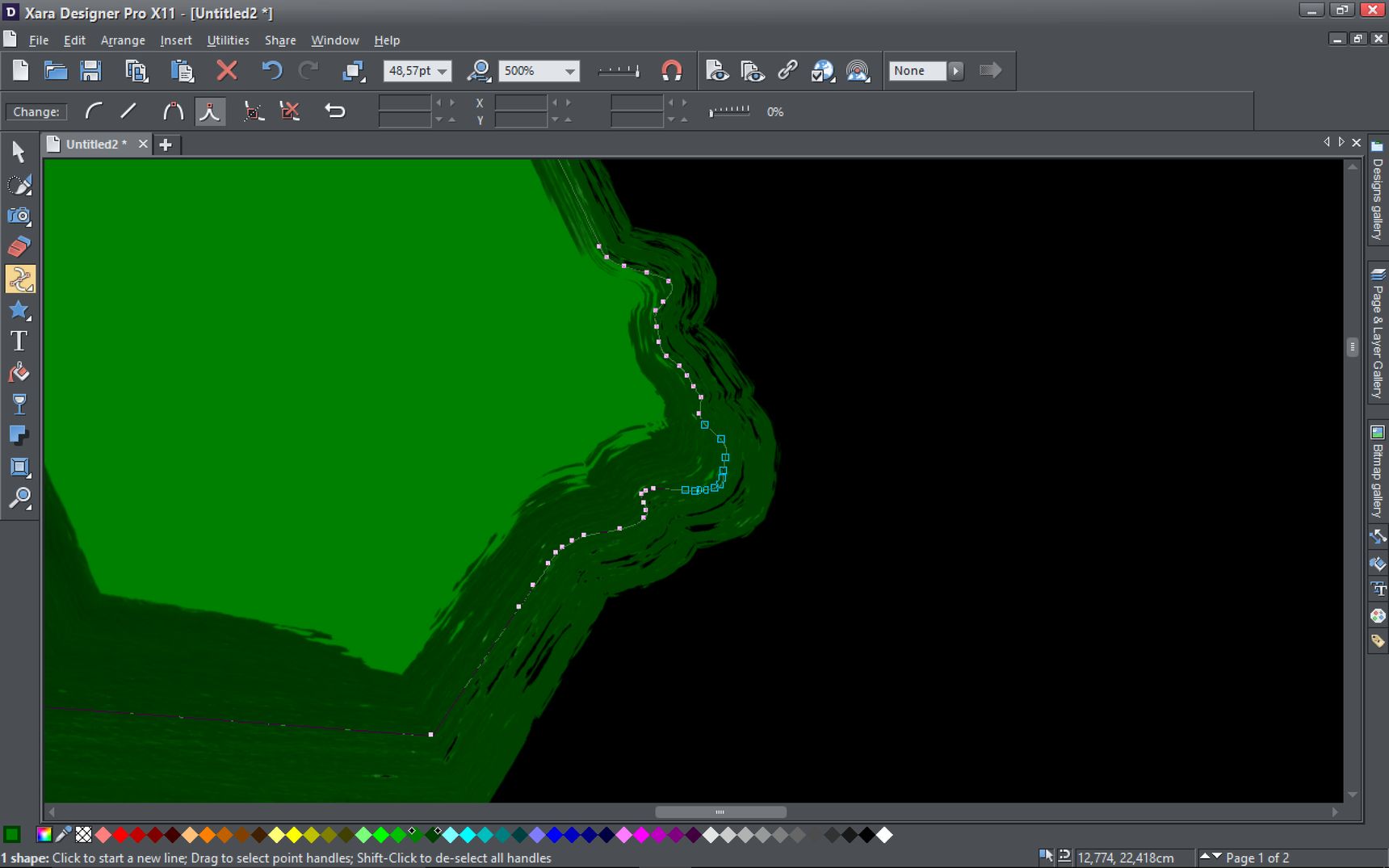The height and width of the screenshot is (868, 1389).
Task: Activate the Shape Editor tool
Action: (19, 279)
